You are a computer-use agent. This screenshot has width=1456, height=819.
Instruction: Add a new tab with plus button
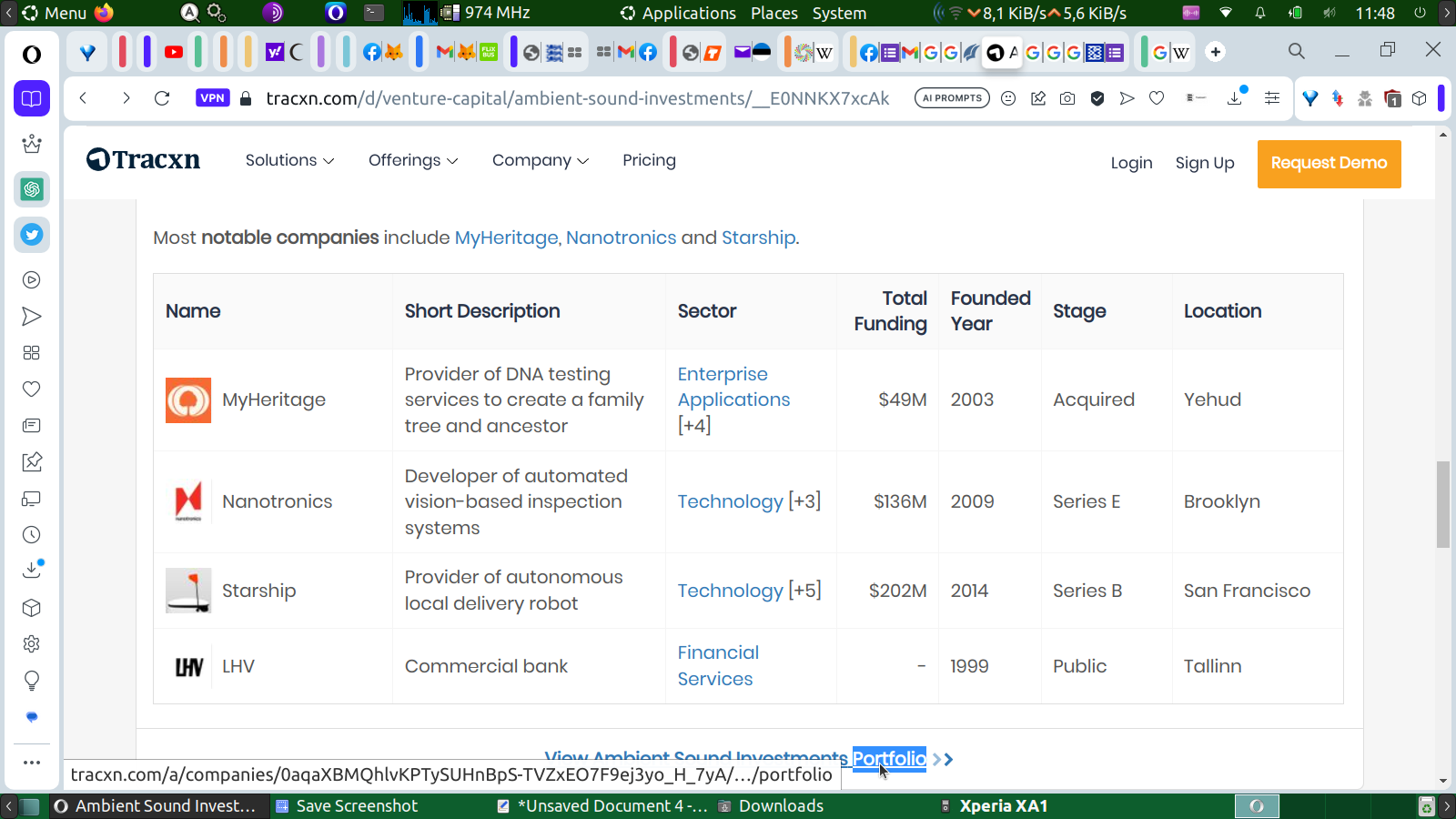(1216, 52)
